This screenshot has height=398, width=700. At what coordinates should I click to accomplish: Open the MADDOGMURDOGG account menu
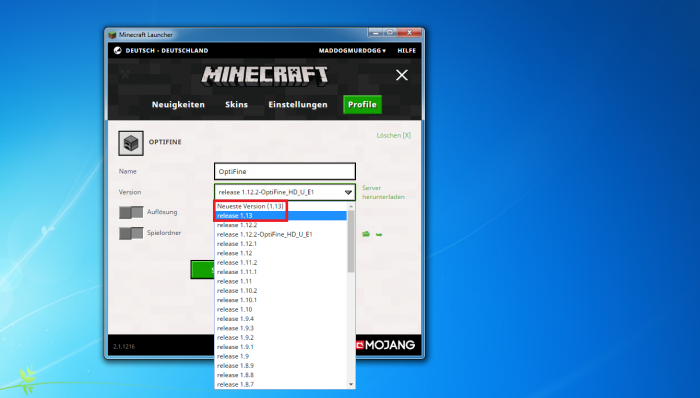point(352,50)
